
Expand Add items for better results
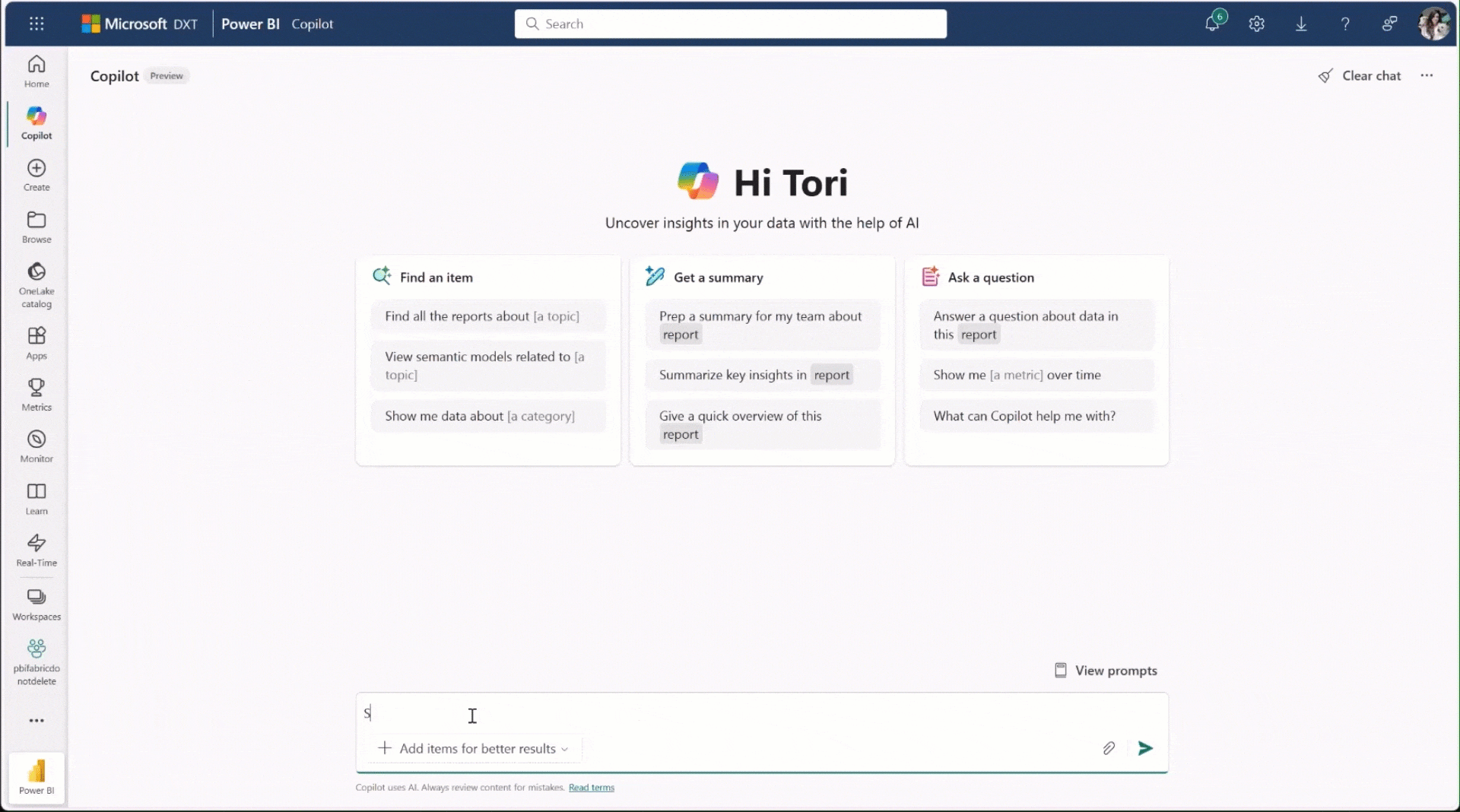473,748
